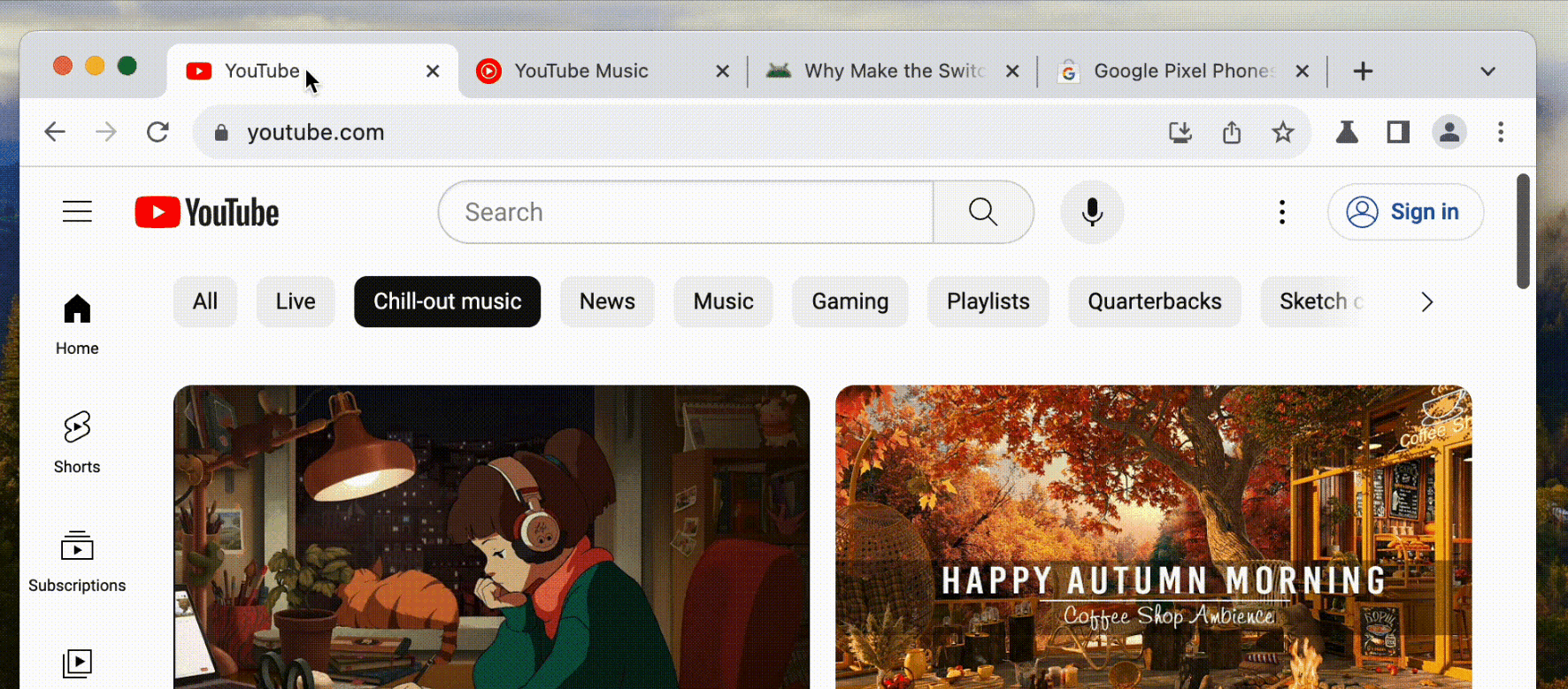Open the lofi girl studying video thumbnail

coord(491,537)
